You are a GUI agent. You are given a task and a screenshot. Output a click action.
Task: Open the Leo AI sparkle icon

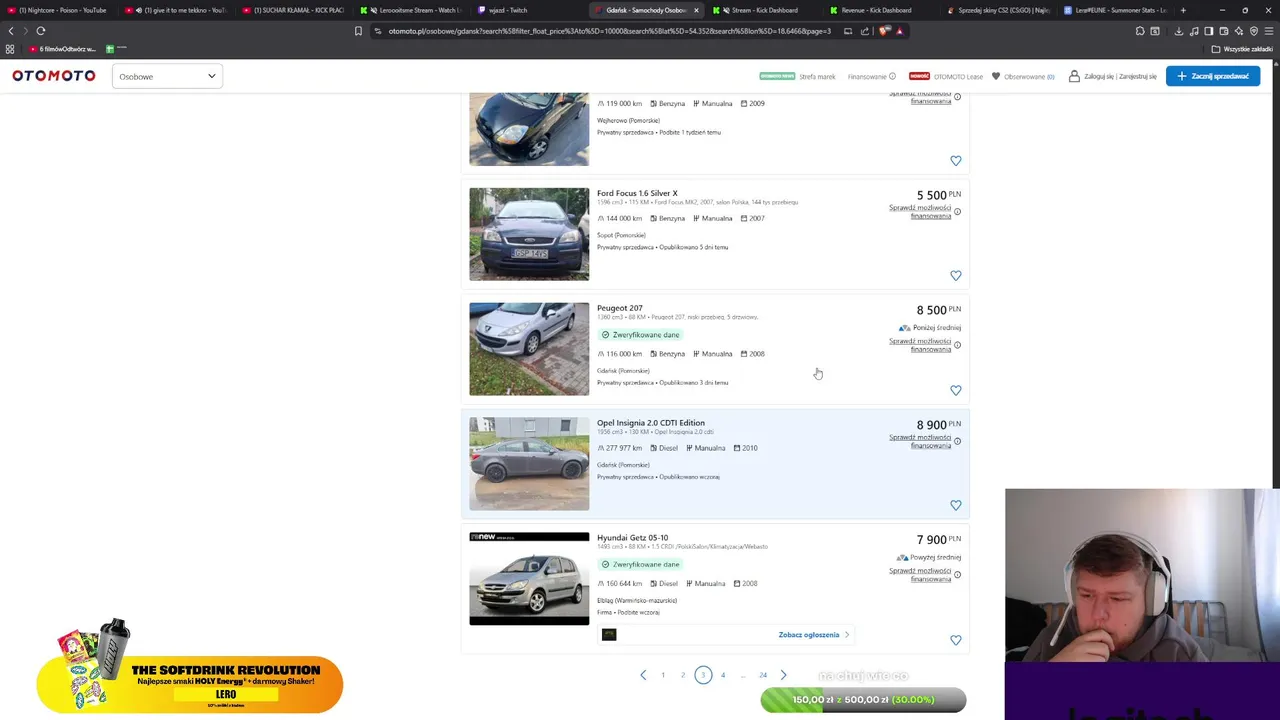click(1239, 31)
